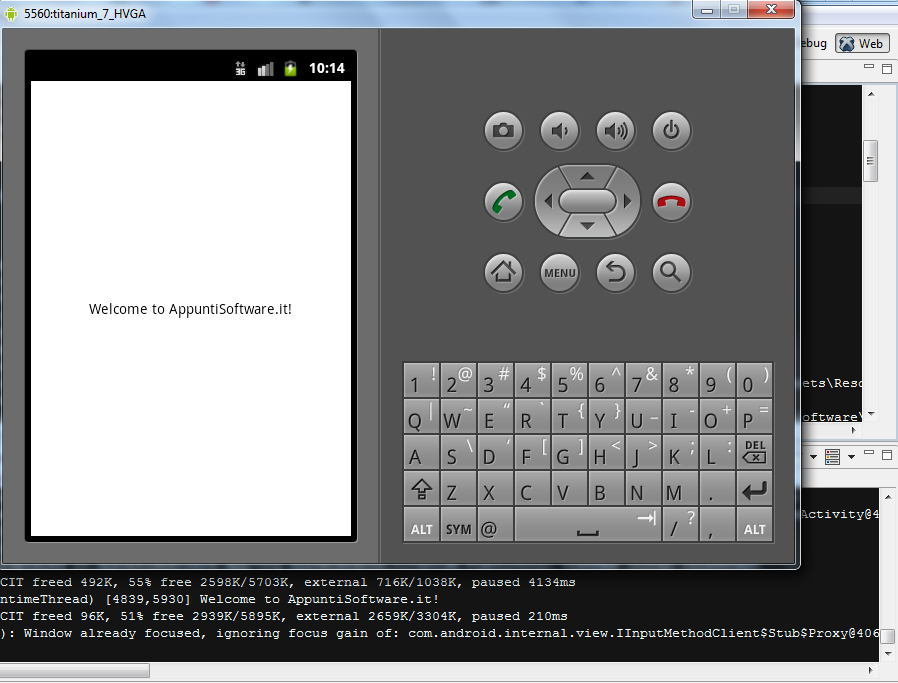Click the P key
Image resolution: width=898 pixels, height=683 pixels.
754,416
